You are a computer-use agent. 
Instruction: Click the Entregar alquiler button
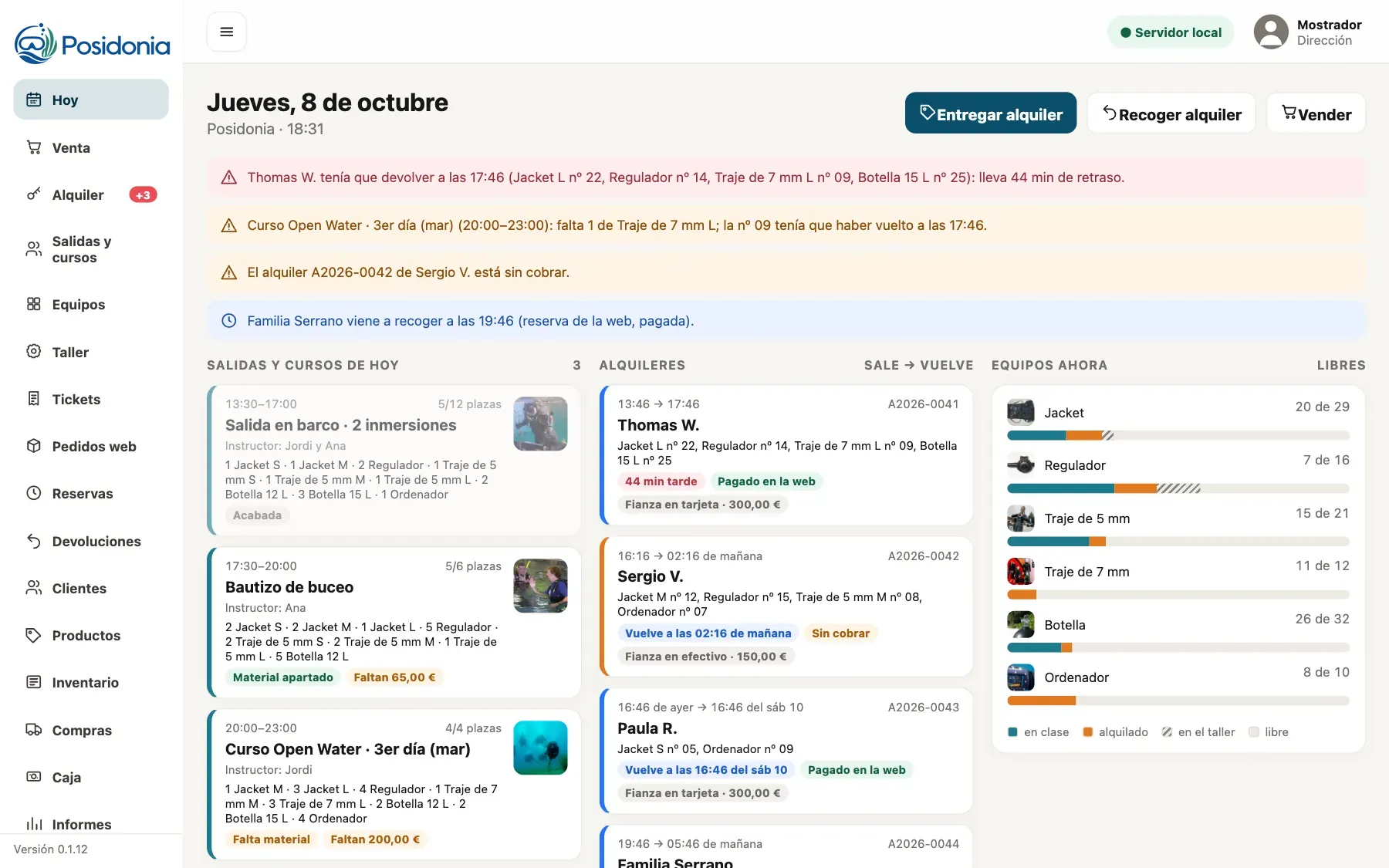tap(991, 113)
